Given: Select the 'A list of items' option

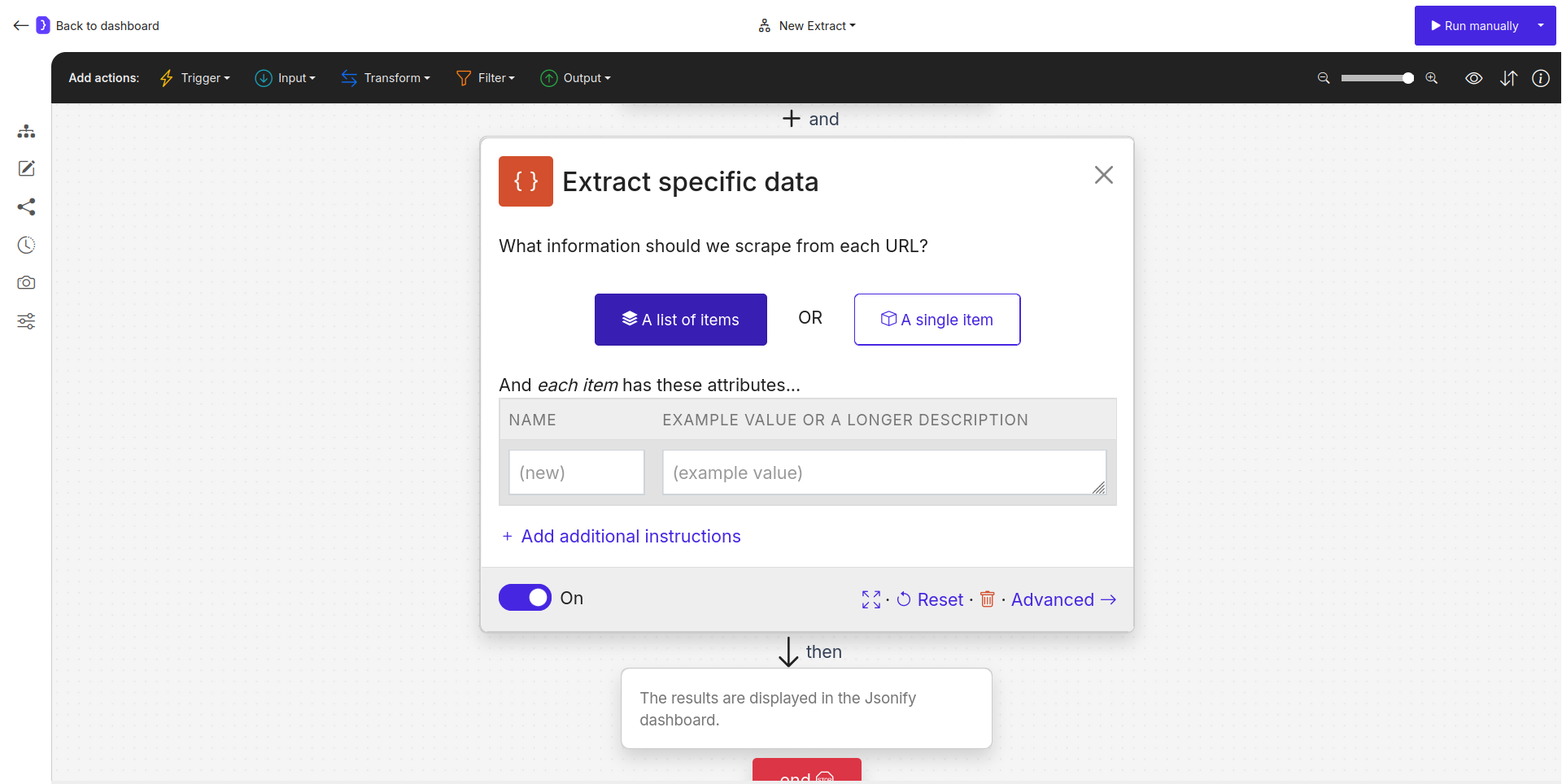Looking at the screenshot, I should [x=680, y=320].
